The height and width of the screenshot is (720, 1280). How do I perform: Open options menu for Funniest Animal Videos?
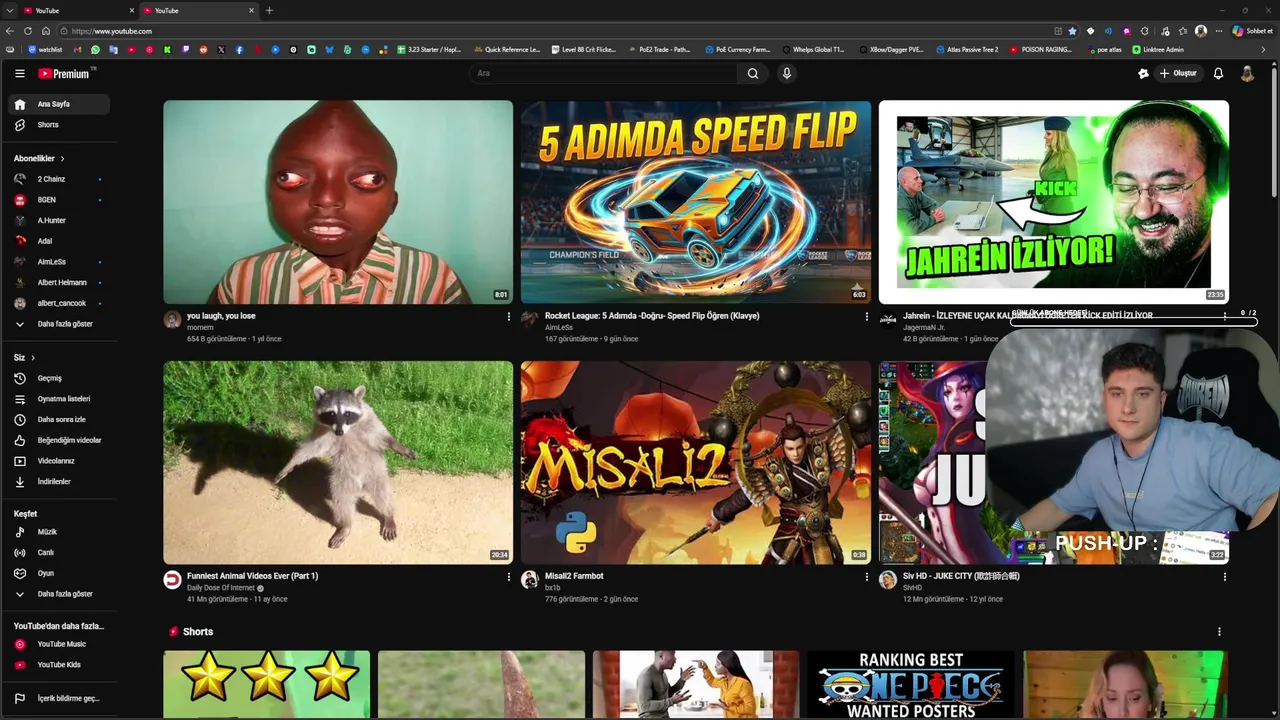click(x=508, y=577)
